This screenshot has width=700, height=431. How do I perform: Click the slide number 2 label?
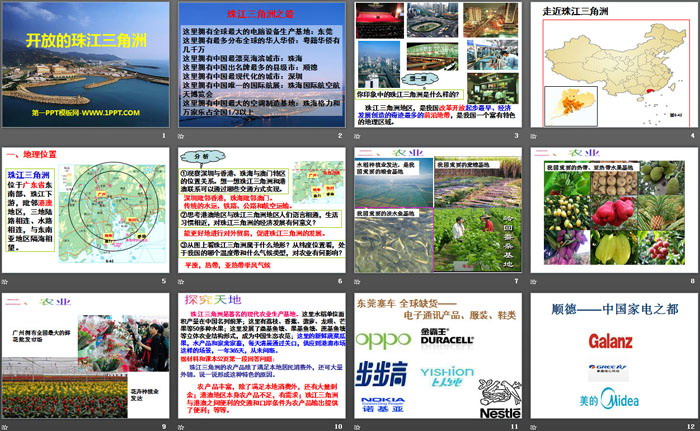(340, 135)
